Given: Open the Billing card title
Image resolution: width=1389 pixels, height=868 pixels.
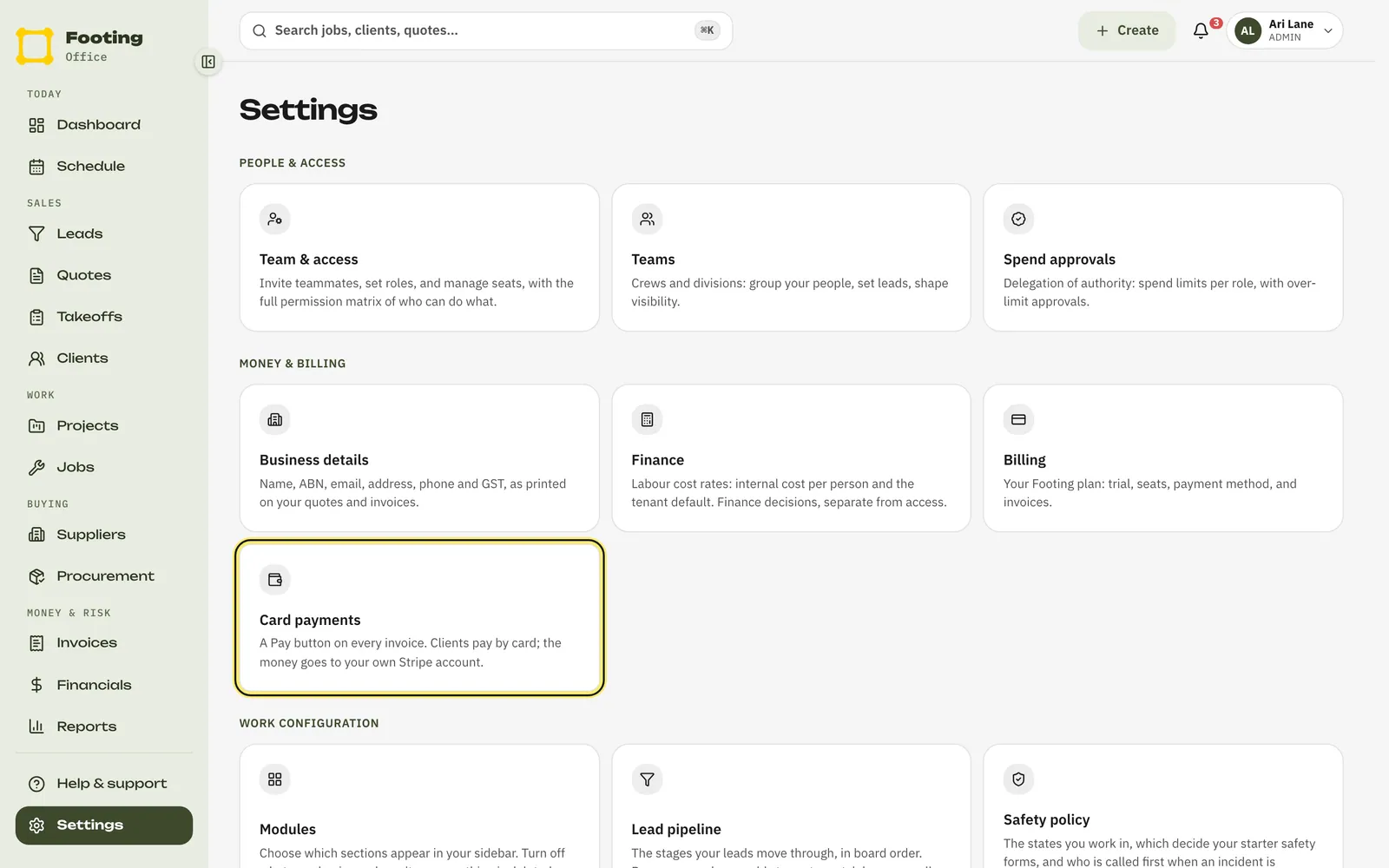Looking at the screenshot, I should pos(1024,460).
